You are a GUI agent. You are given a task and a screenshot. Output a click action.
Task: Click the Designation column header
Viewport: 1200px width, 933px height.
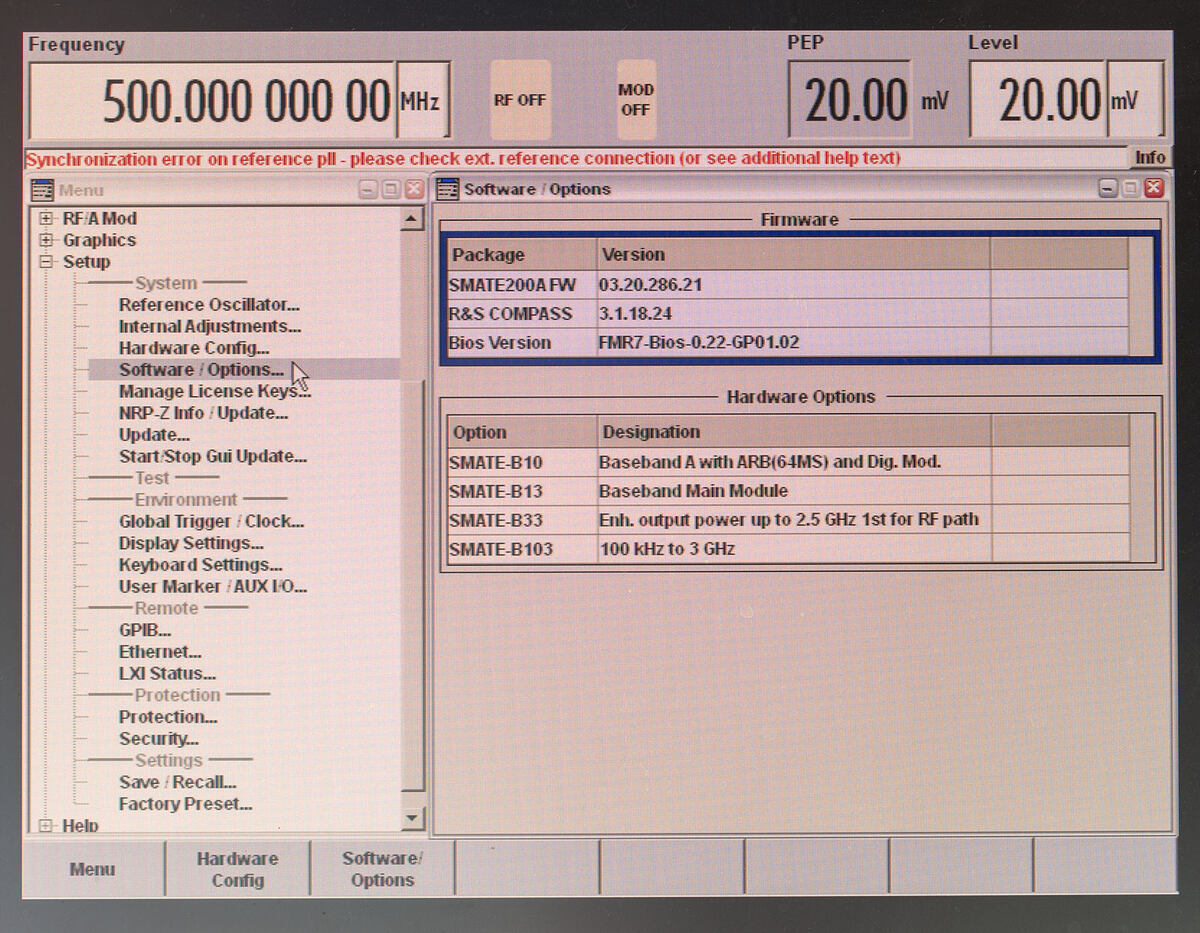point(794,432)
